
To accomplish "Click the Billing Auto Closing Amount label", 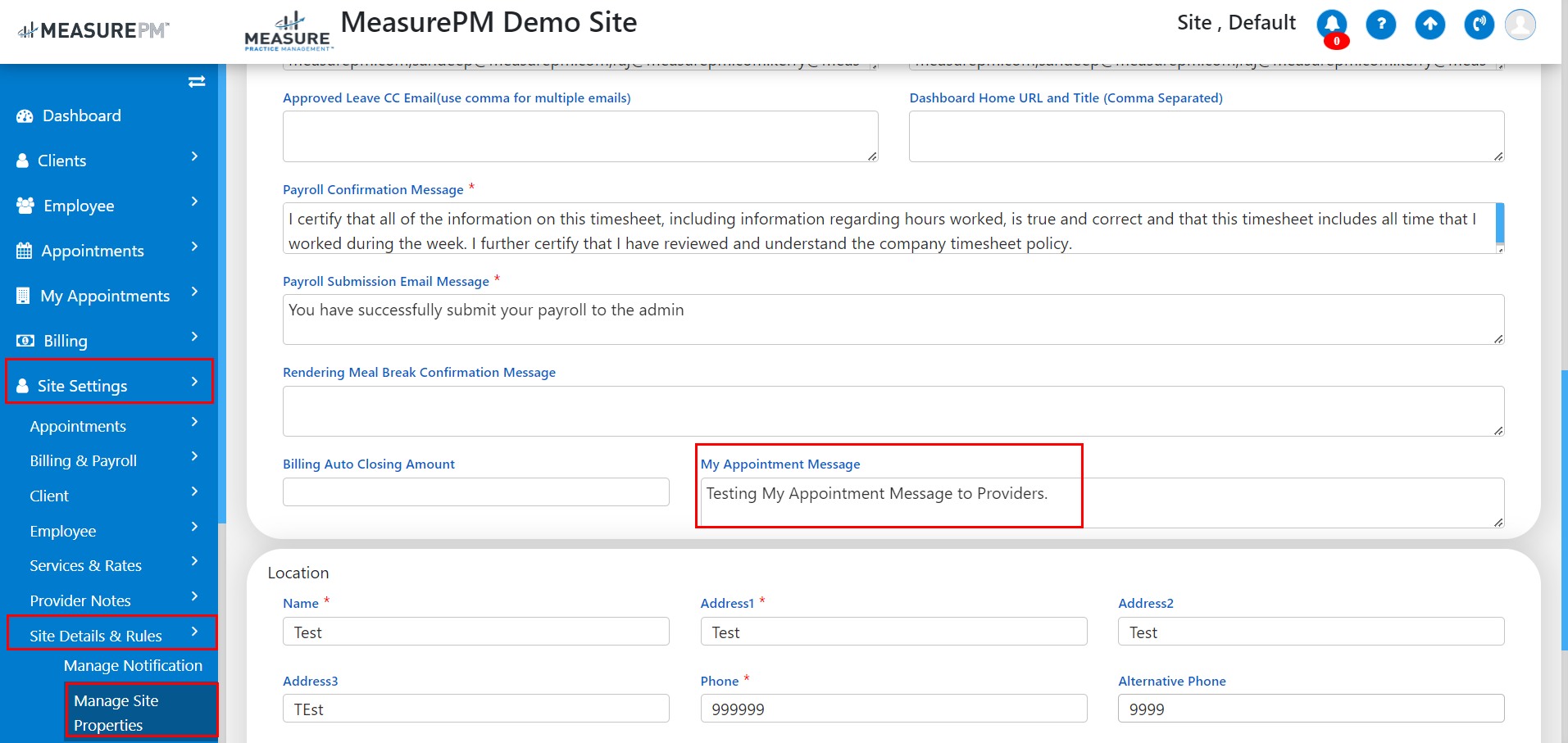I will tap(369, 464).
